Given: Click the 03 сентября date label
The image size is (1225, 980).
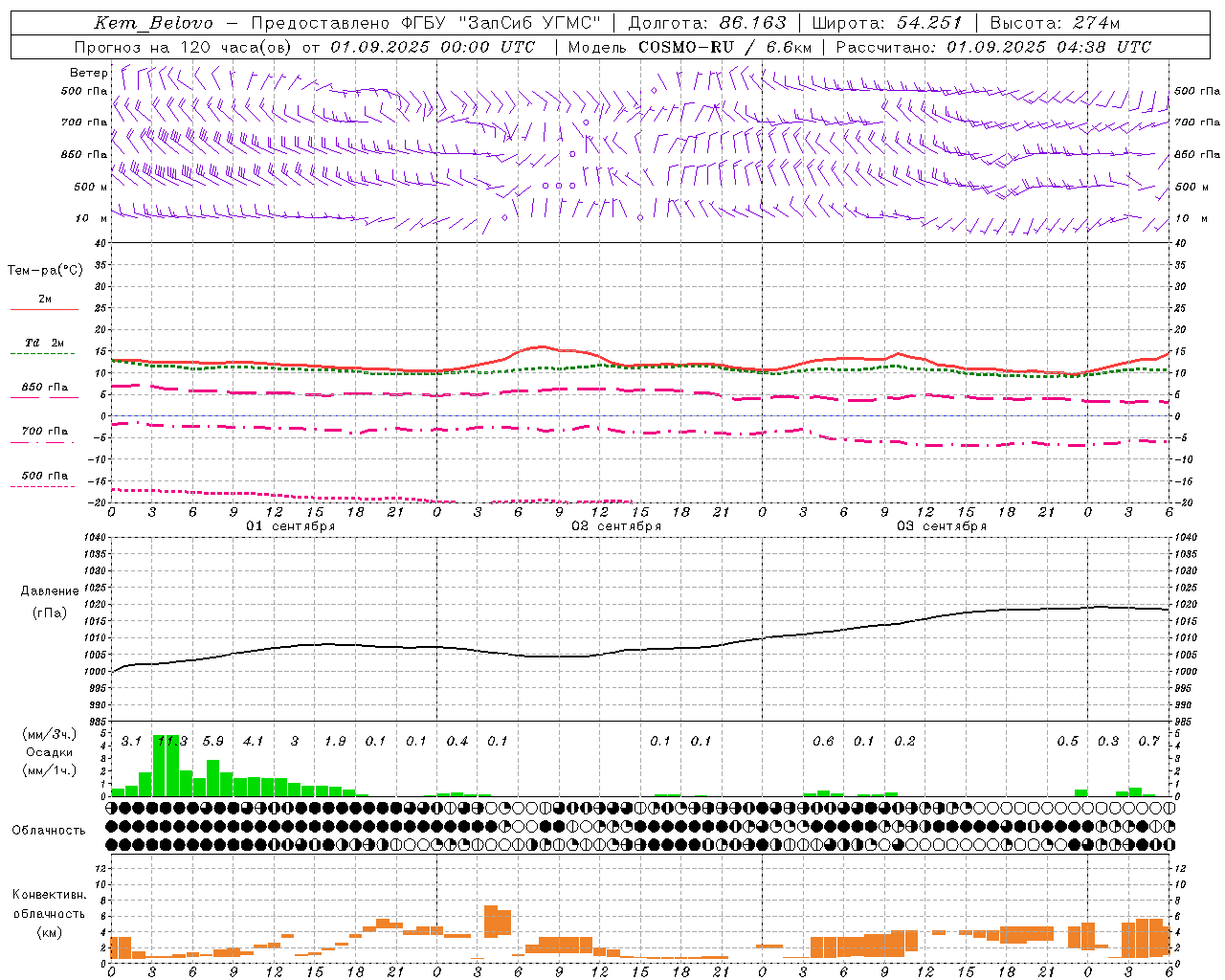Looking at the screenshot, I should coord(942,526).
